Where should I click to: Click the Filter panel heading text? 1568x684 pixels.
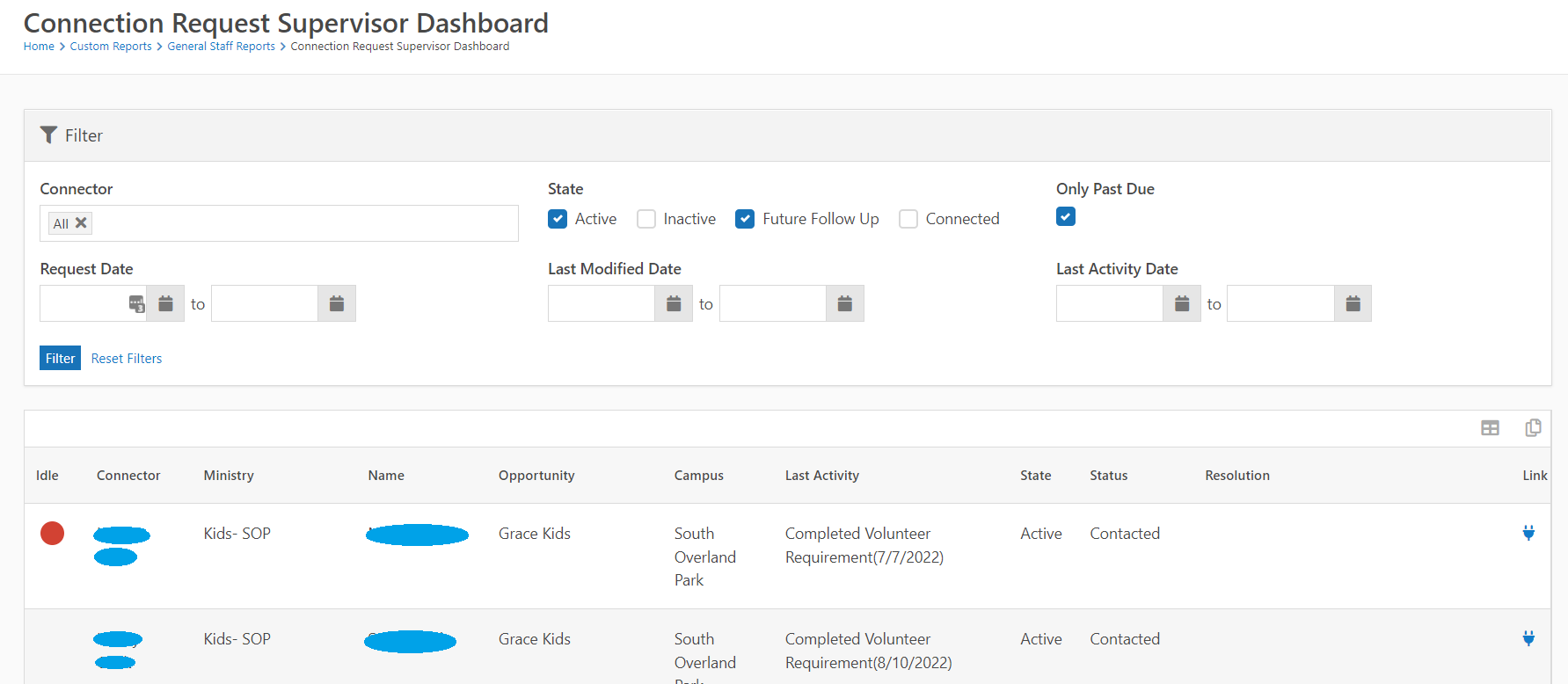tap(84, 135)
